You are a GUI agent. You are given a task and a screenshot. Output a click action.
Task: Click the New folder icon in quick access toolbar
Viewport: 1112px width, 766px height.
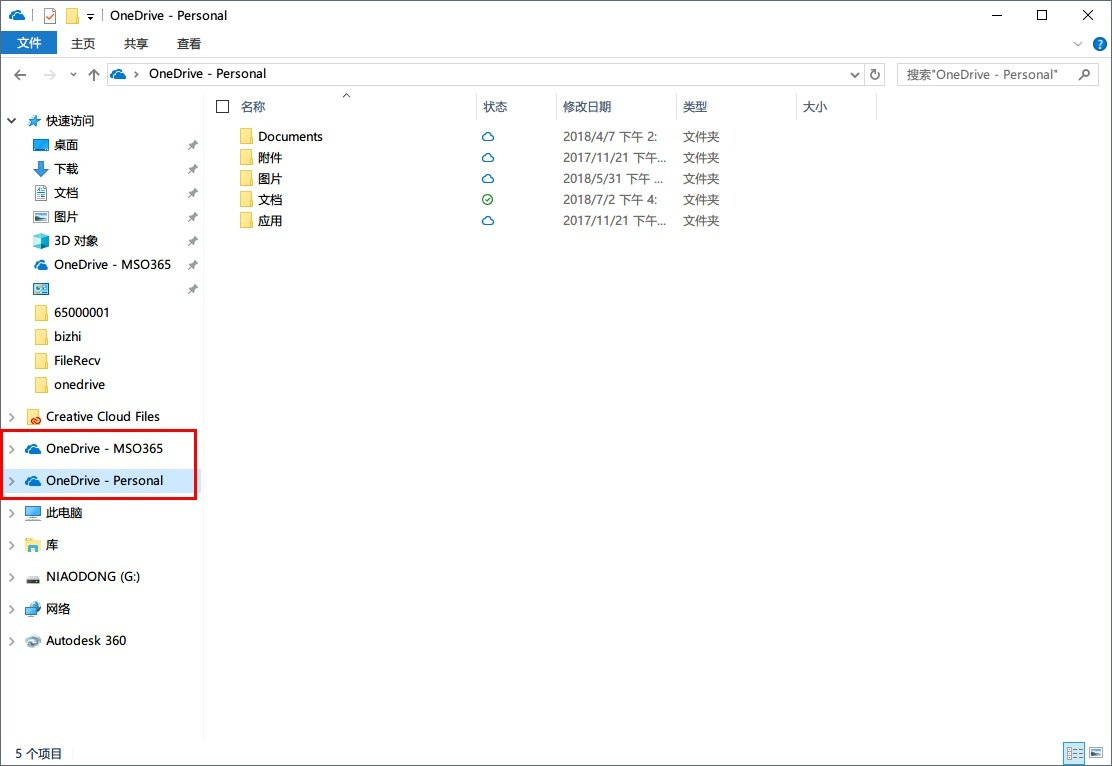(72, 16)
